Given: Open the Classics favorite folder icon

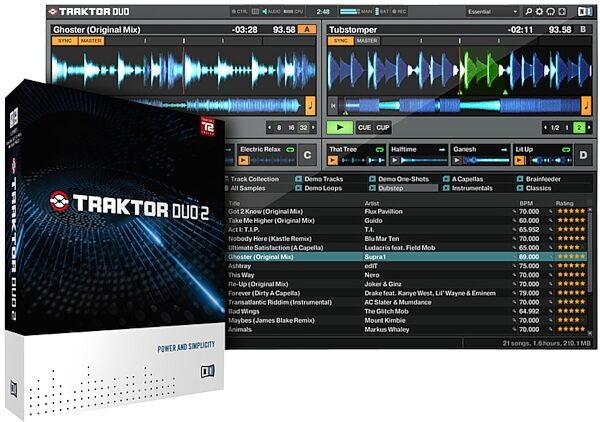Looking at the screenshot, I should [x=520, y=188].
